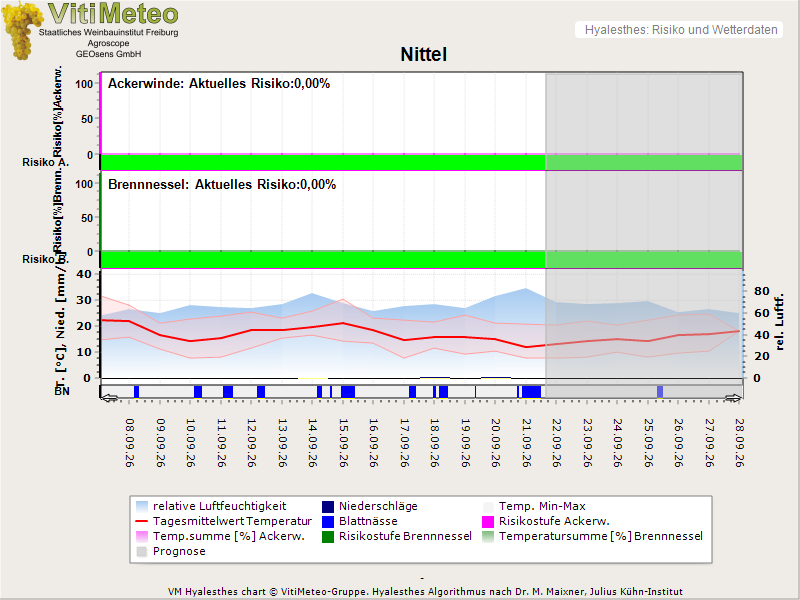Click the date label 21.09.26

point(527,443)
